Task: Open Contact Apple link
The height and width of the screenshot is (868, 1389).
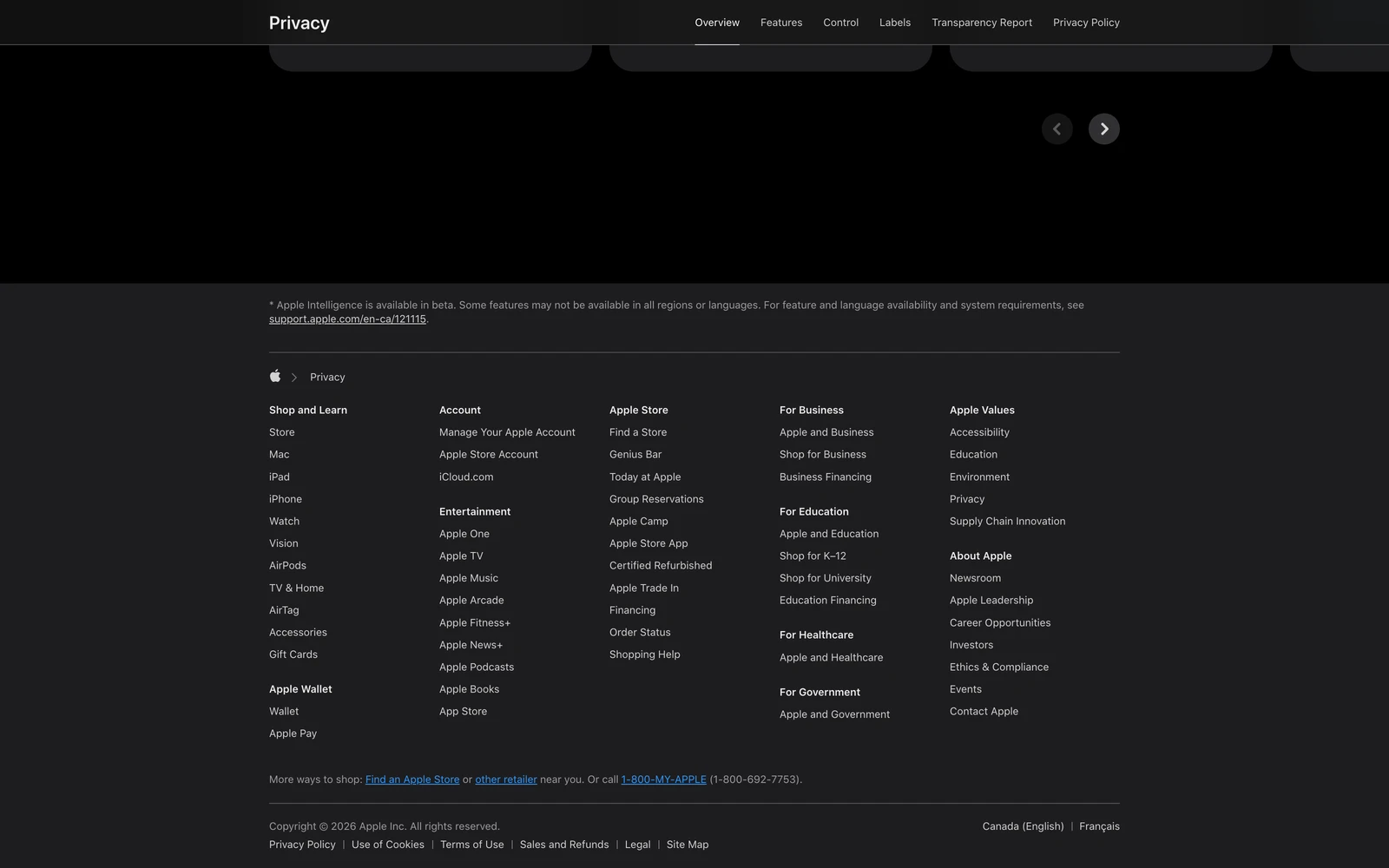Action: (x=984, y=712)
